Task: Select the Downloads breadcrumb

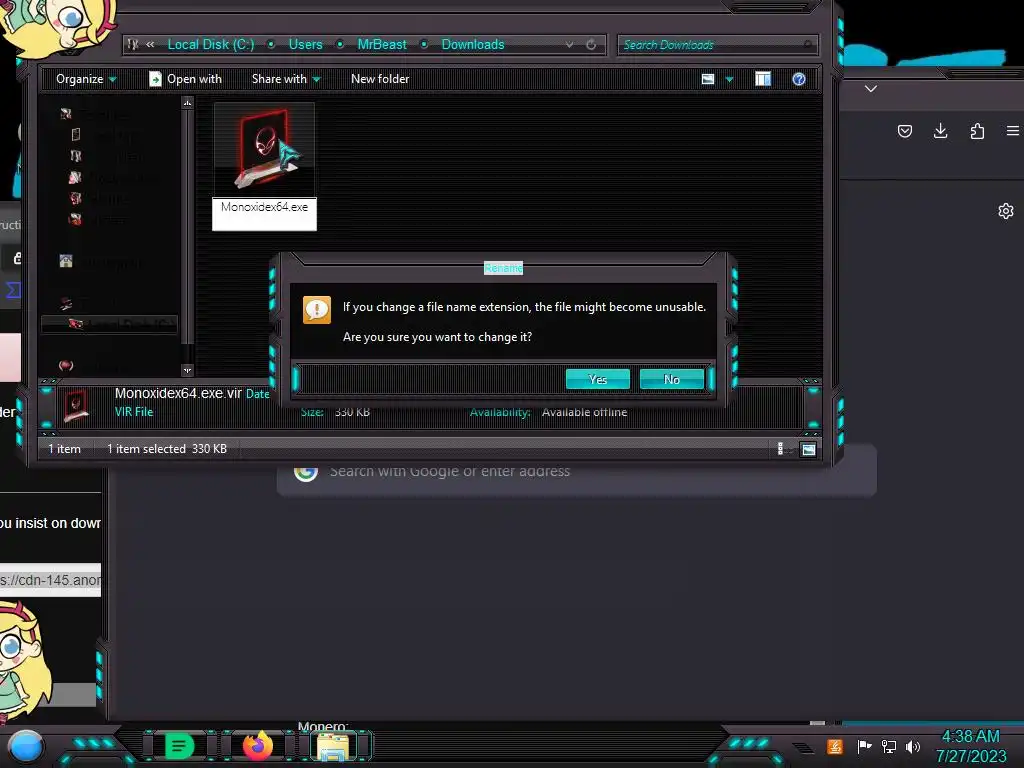Action: coord(473,44)
